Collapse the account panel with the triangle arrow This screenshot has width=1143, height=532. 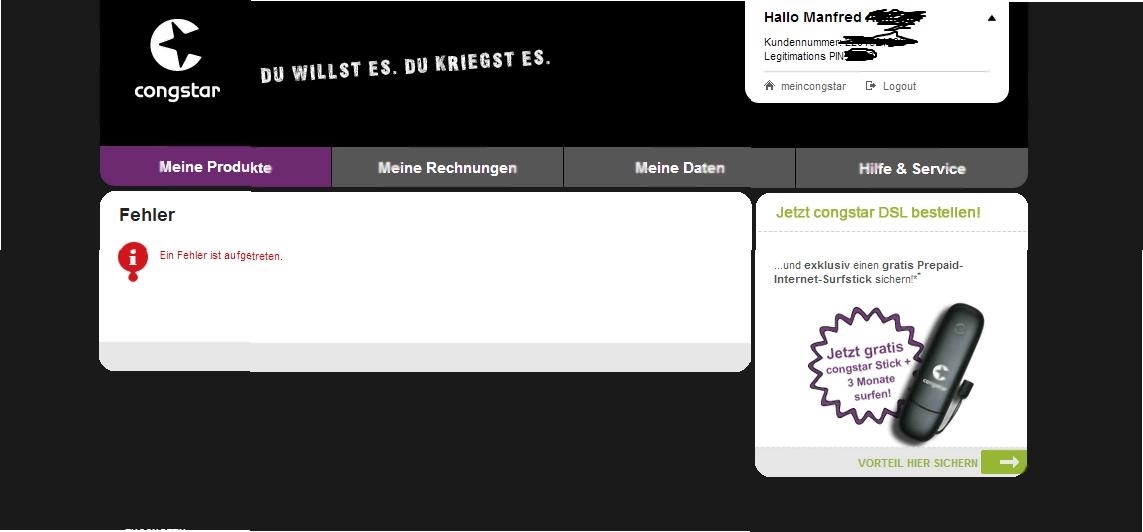tap(991, 18)
